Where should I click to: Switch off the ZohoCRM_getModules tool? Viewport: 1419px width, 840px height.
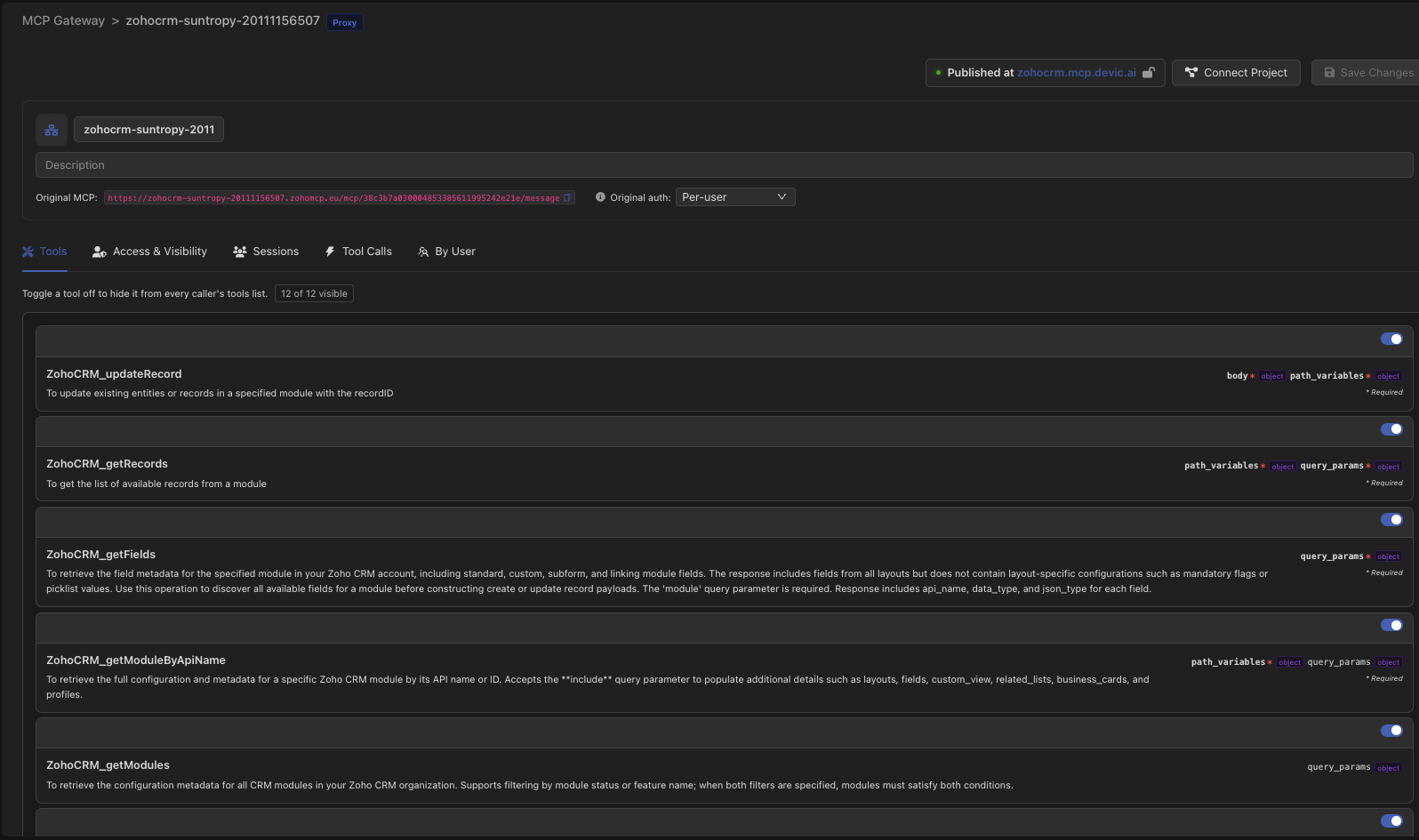point(1391,731)
